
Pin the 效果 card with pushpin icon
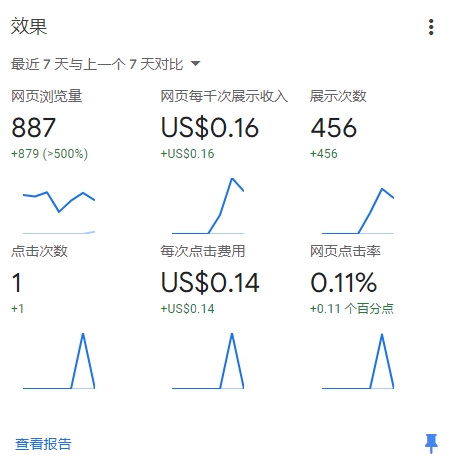431,444
